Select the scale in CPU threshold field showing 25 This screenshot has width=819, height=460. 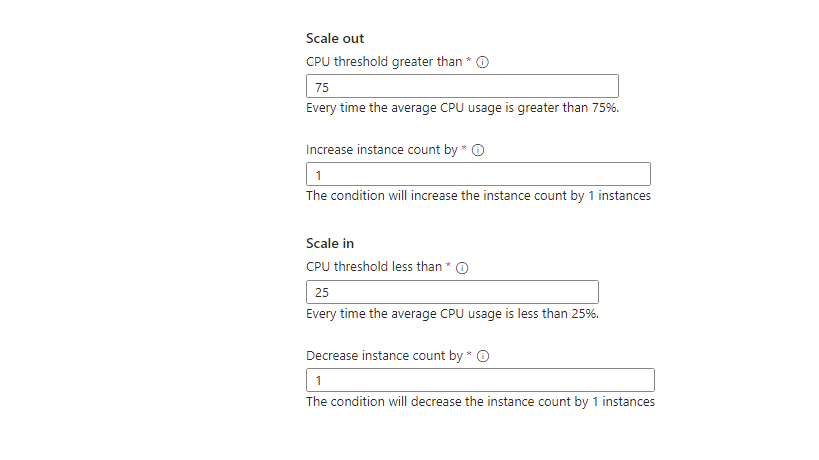(x=452, y=292)
